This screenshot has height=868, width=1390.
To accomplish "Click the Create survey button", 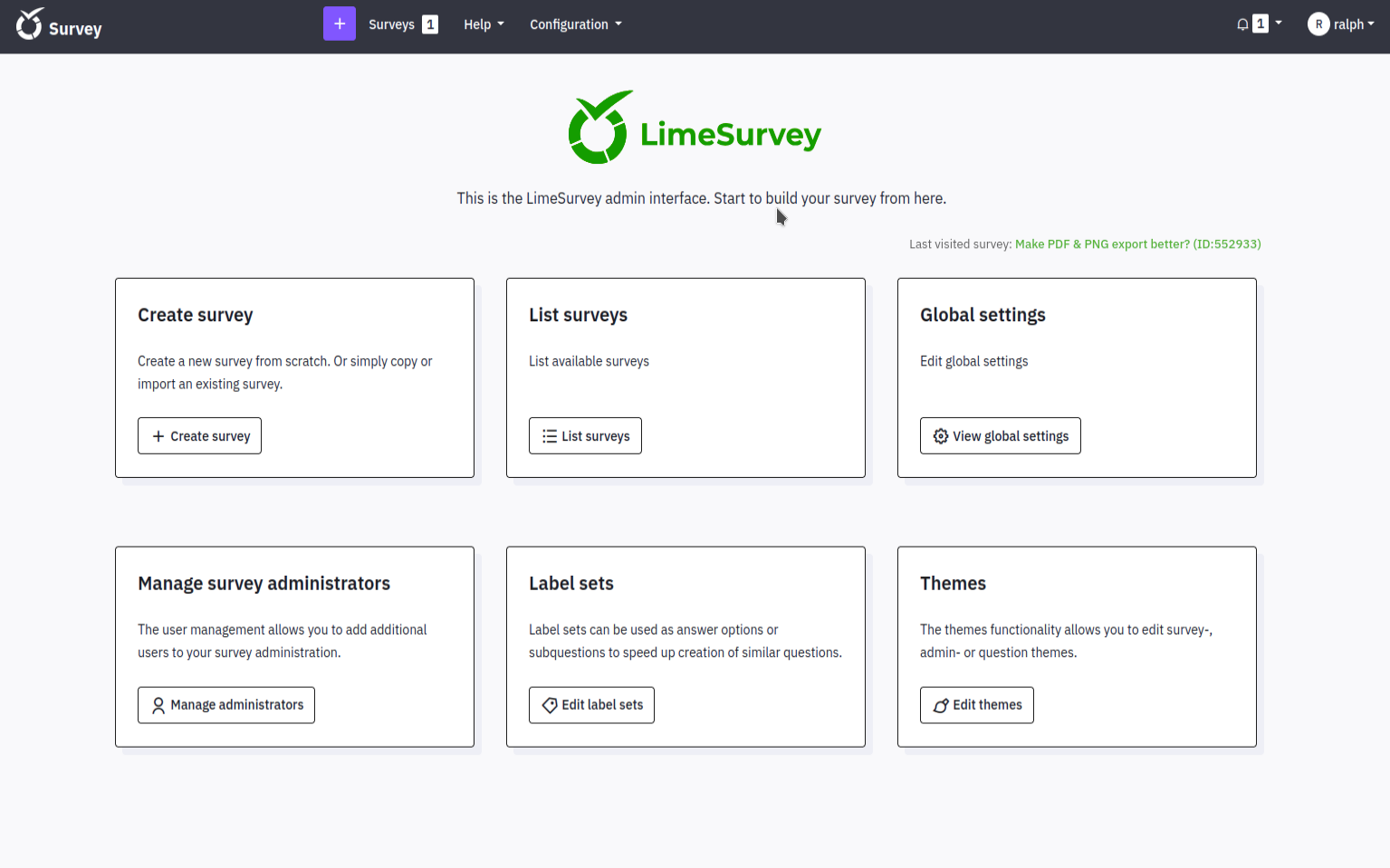I will [x=199, y=436].
